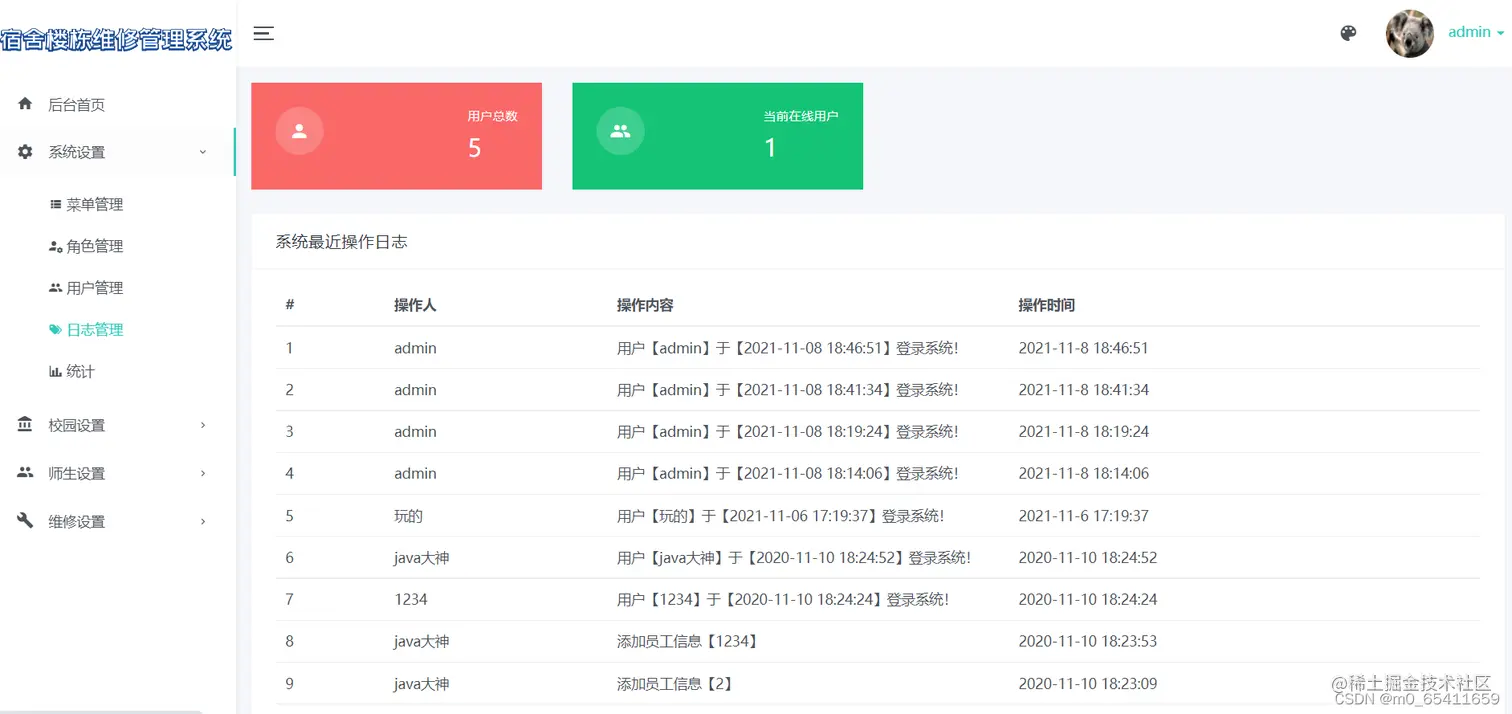This screenshot has height=714, width=1512.
Task: Click time cell 2020-11-10 18:24:24
Action: (1088, 600)
